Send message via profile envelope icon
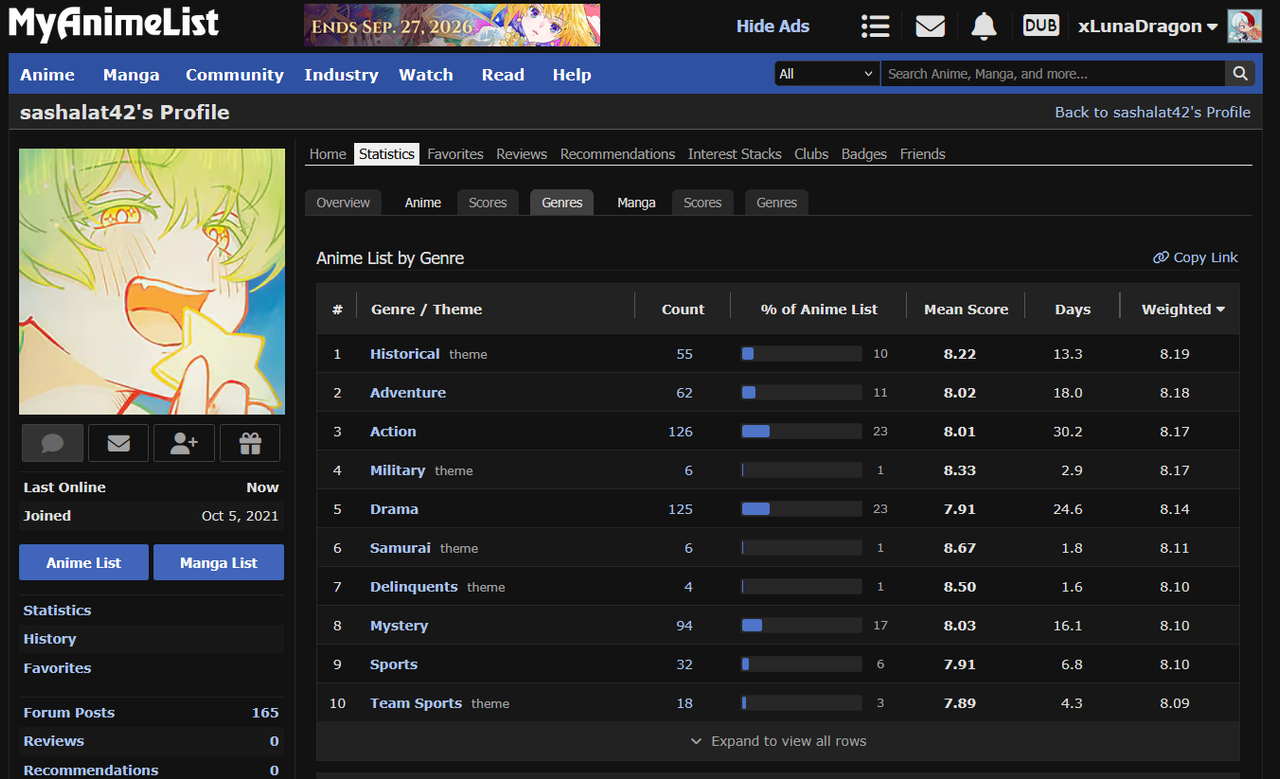This screenshot has height=779, width=1280. click(x=118, y=443)
